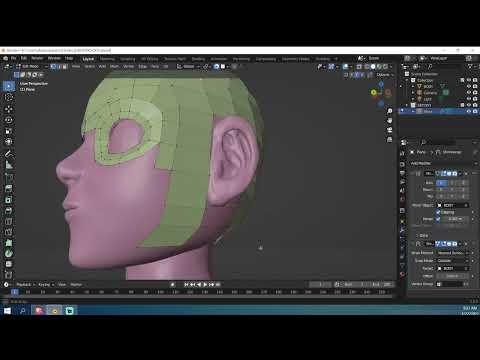480x360 pixels.
Task: Select the Cursor tool in left toolbar
Action: (x=9, y=97)
